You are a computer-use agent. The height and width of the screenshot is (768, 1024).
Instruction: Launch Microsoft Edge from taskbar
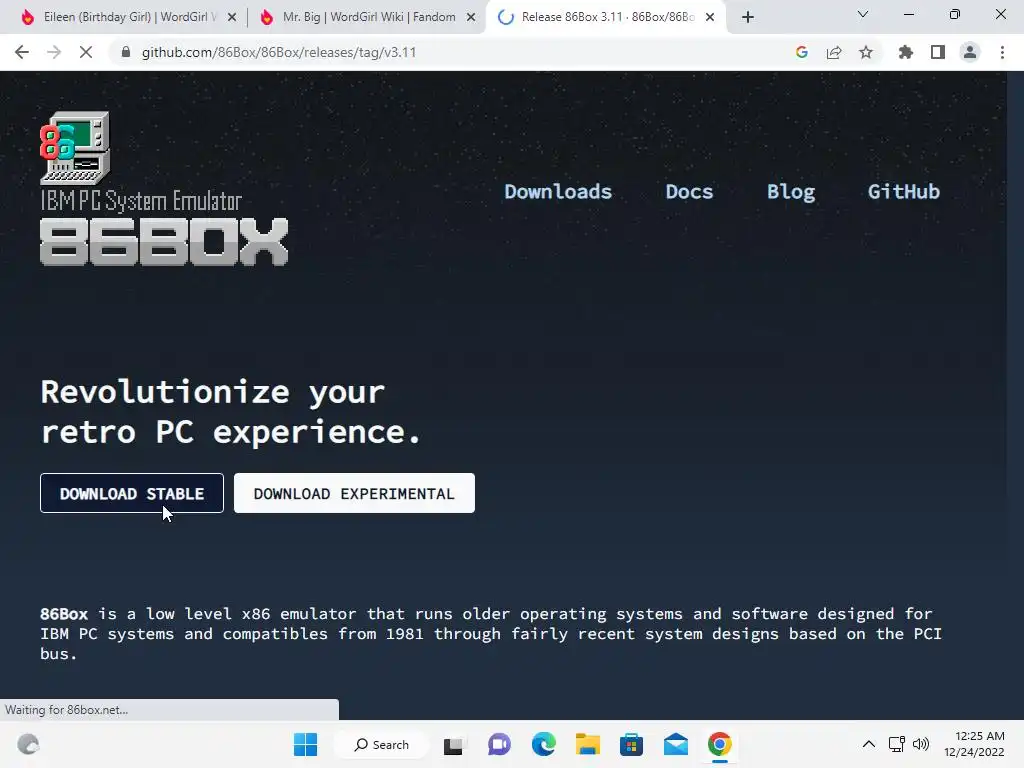tap(543, 744)
